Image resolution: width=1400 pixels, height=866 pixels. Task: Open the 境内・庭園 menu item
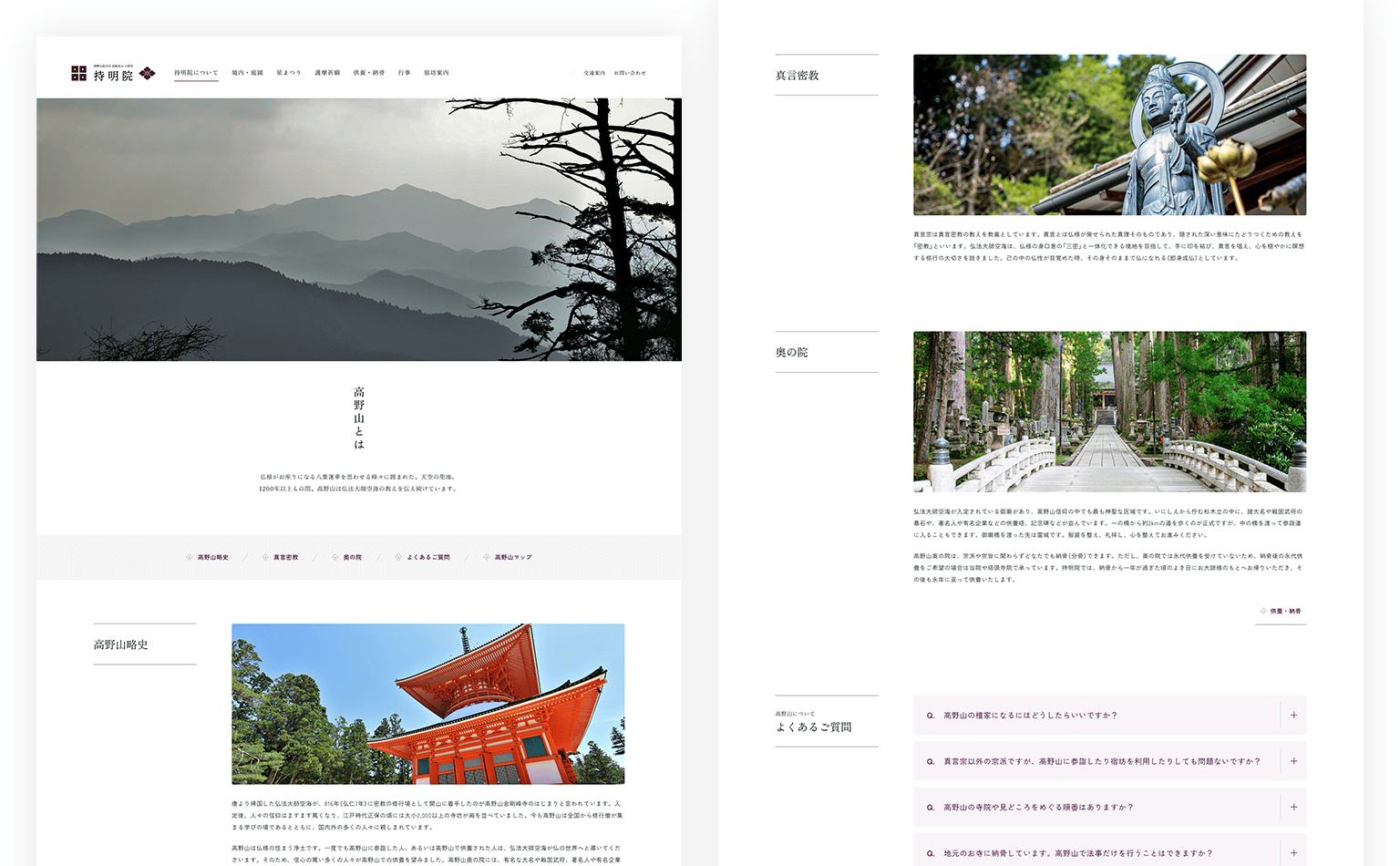pos(247,73)
